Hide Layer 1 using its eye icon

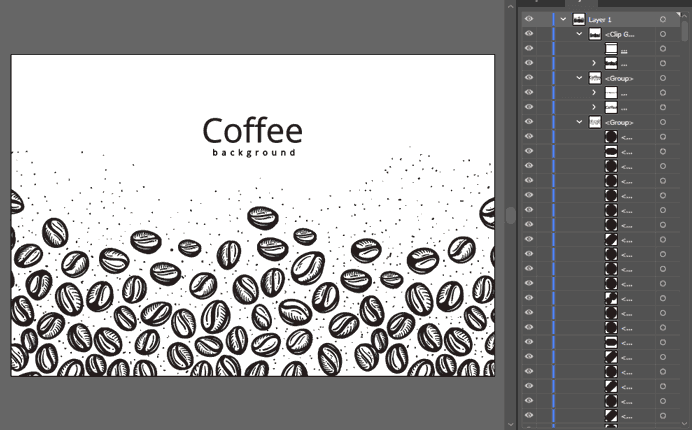(529, 19)
